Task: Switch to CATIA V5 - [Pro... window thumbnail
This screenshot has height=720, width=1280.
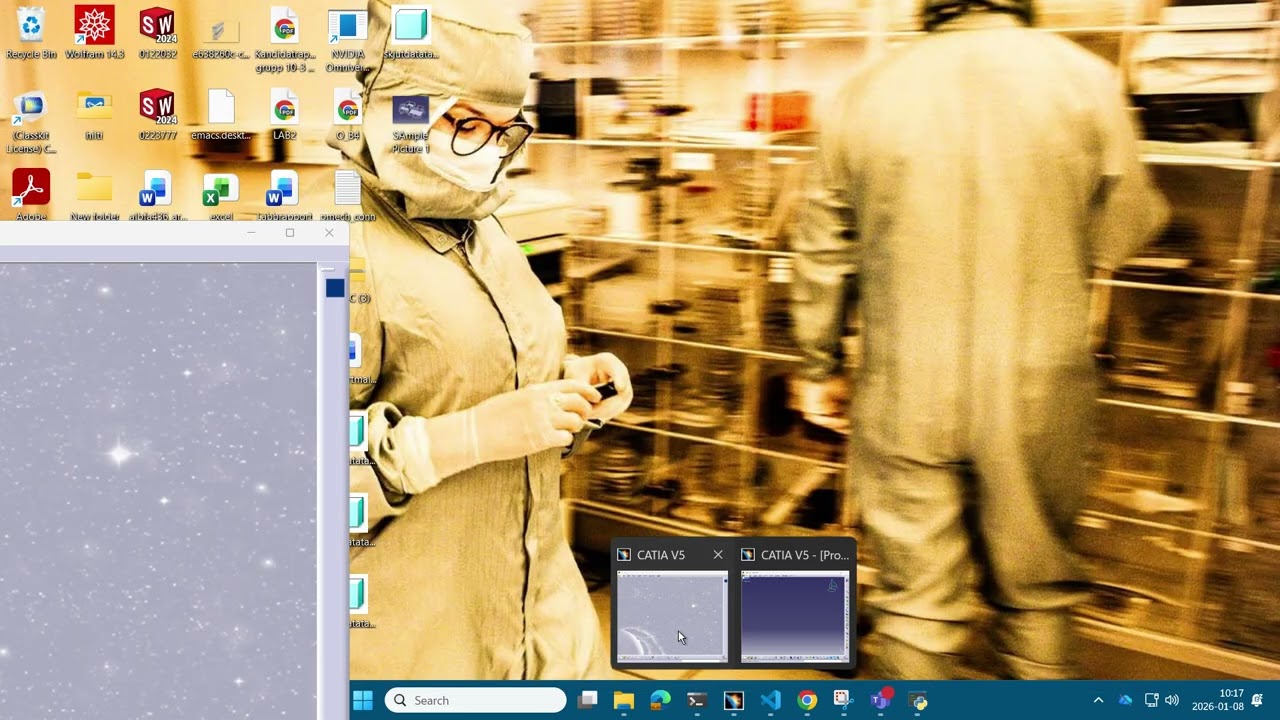Action: click(x=795, y=616)
